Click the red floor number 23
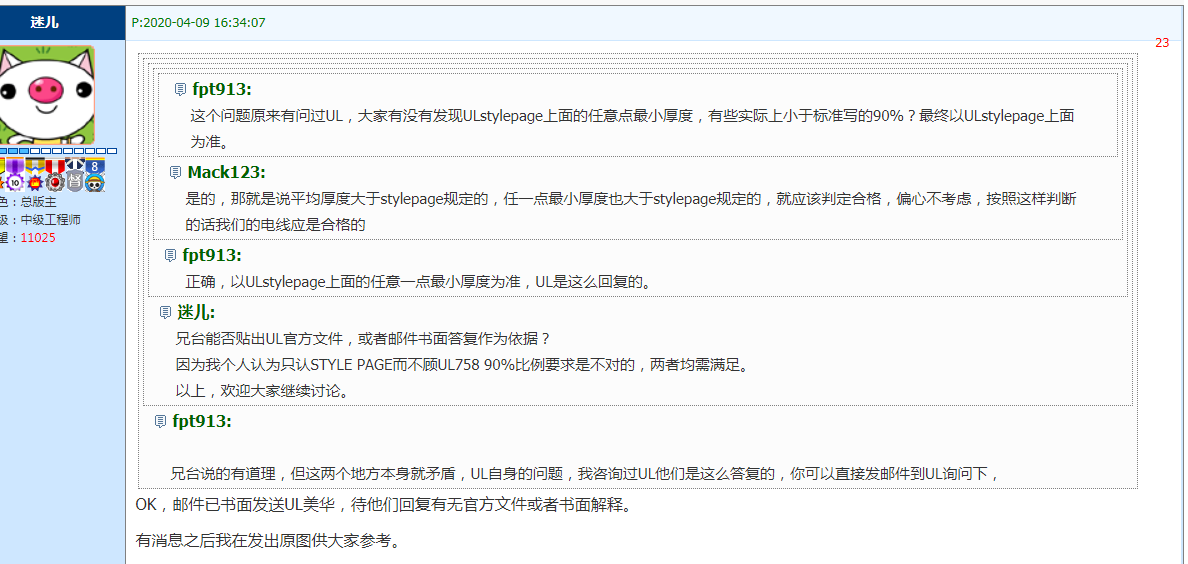The width and height of the screenshot is (1188, 564). tap(1162, 43)
